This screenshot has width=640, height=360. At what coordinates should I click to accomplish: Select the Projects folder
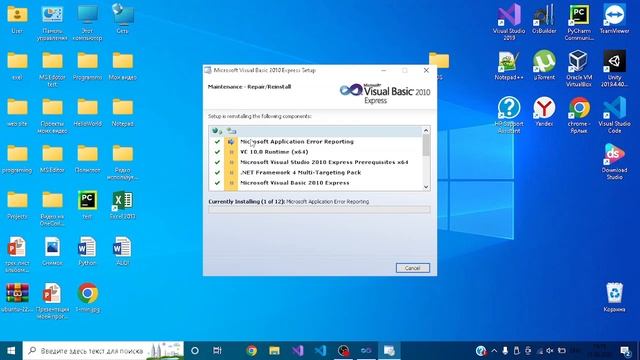coord(17,204)
